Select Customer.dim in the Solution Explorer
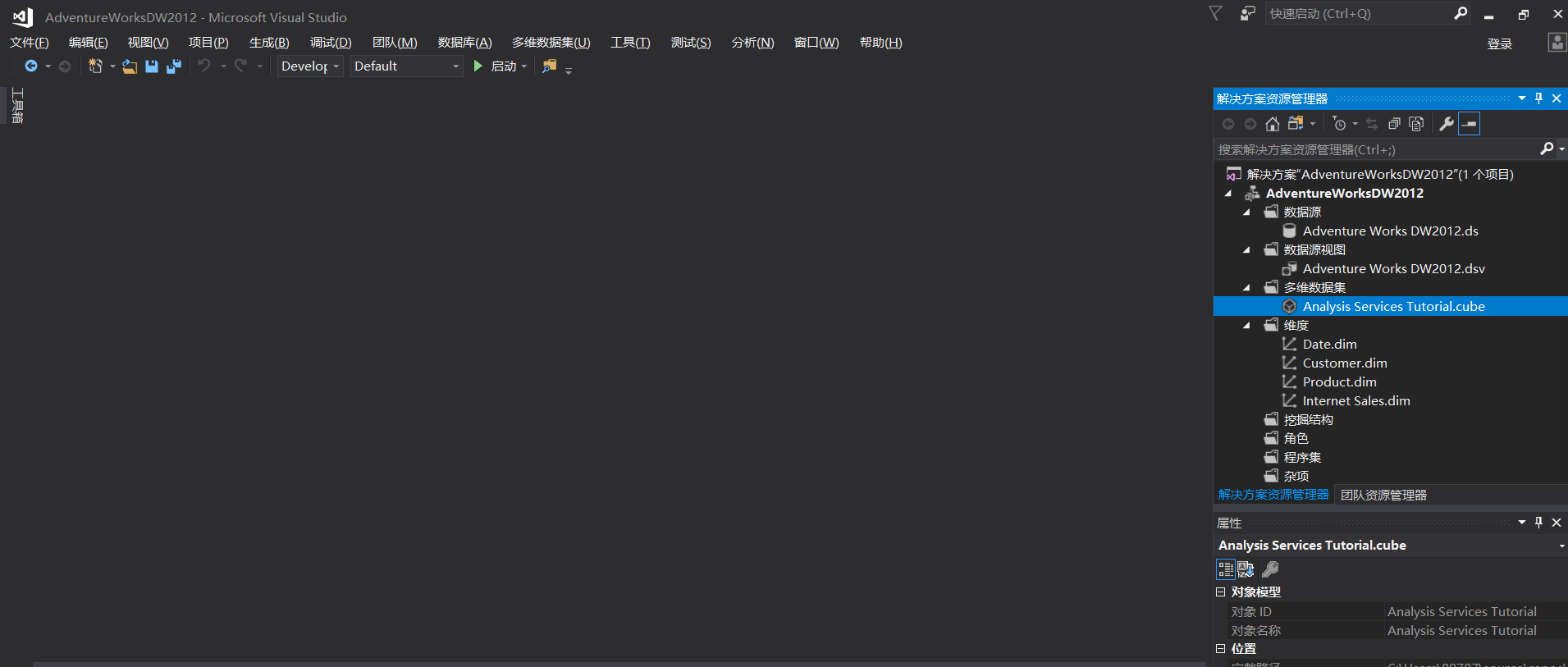Viewport: 1568px width, 667px height. 1344,363
